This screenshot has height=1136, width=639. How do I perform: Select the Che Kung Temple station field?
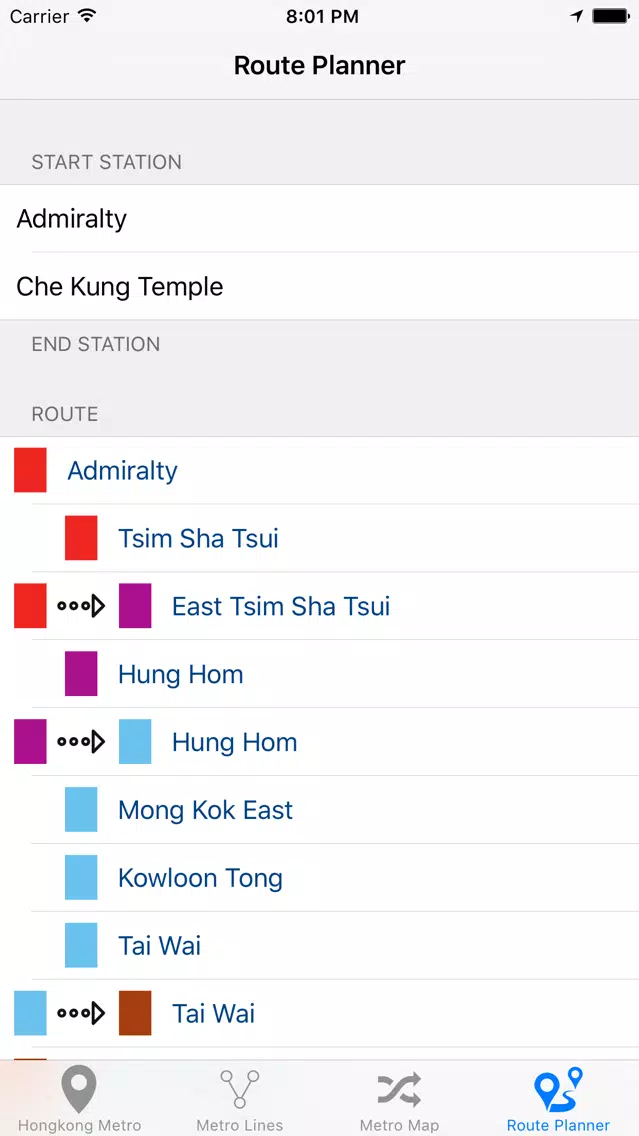coord(120,287)
